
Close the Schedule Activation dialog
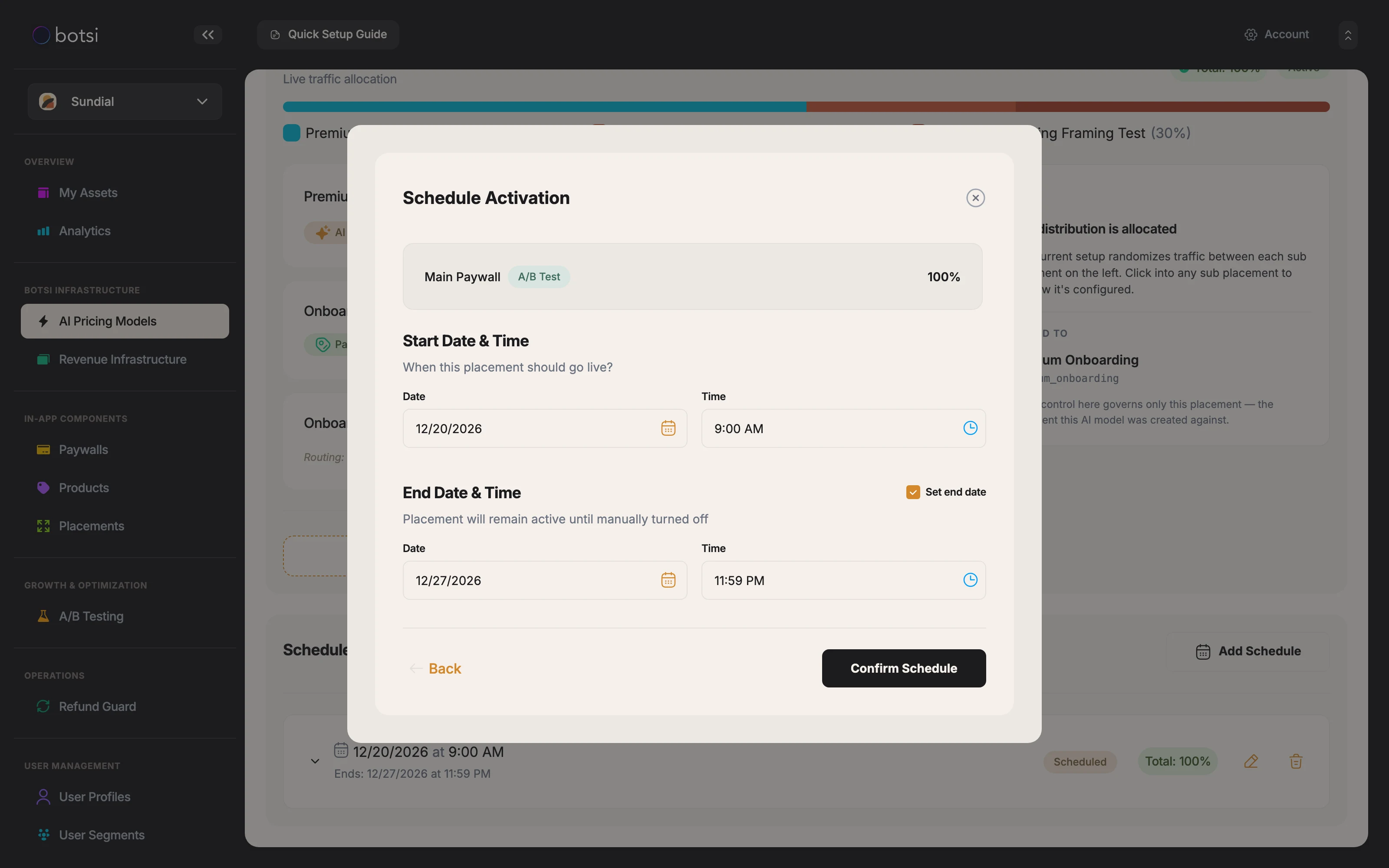pos(975,198)
